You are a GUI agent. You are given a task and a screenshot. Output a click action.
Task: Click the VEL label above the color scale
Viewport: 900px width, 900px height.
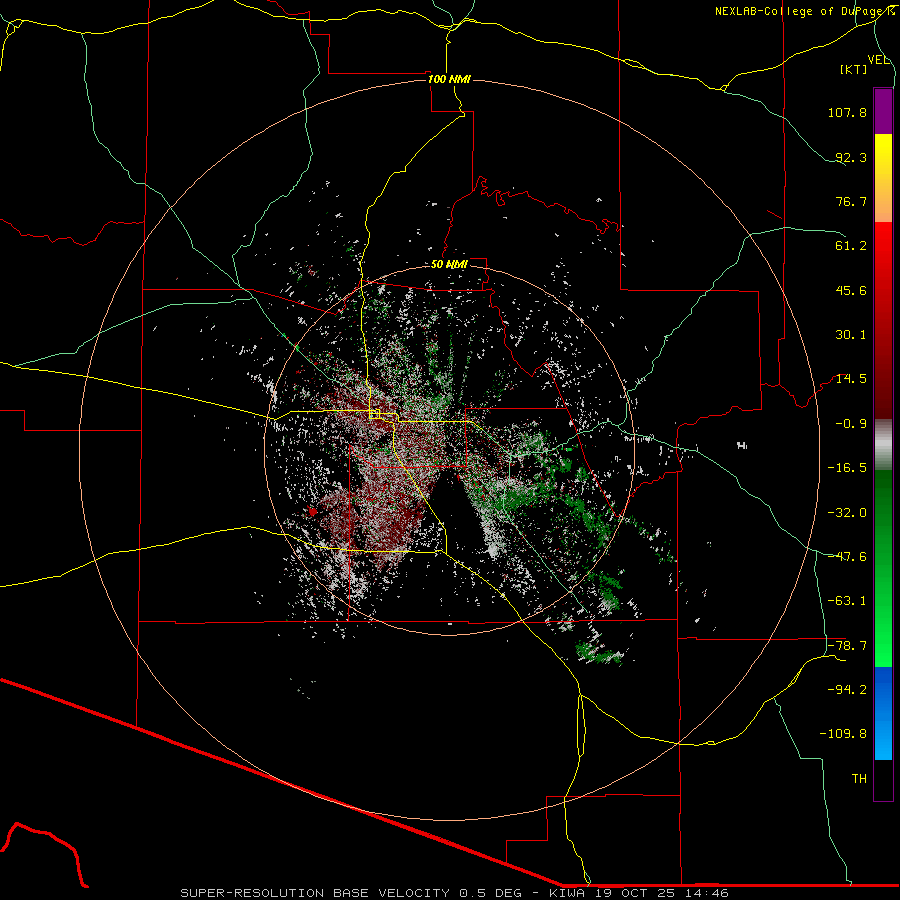879,60
